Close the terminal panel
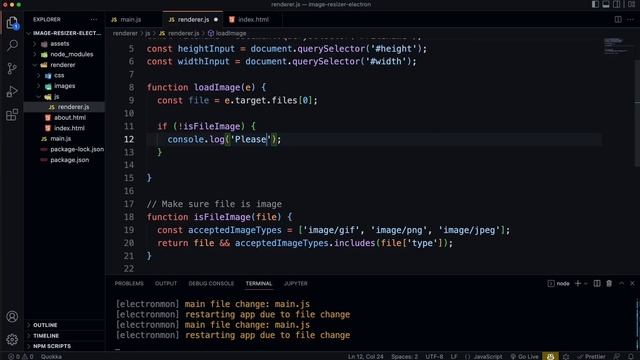This screenshot has width=640, height=360. 632,283
